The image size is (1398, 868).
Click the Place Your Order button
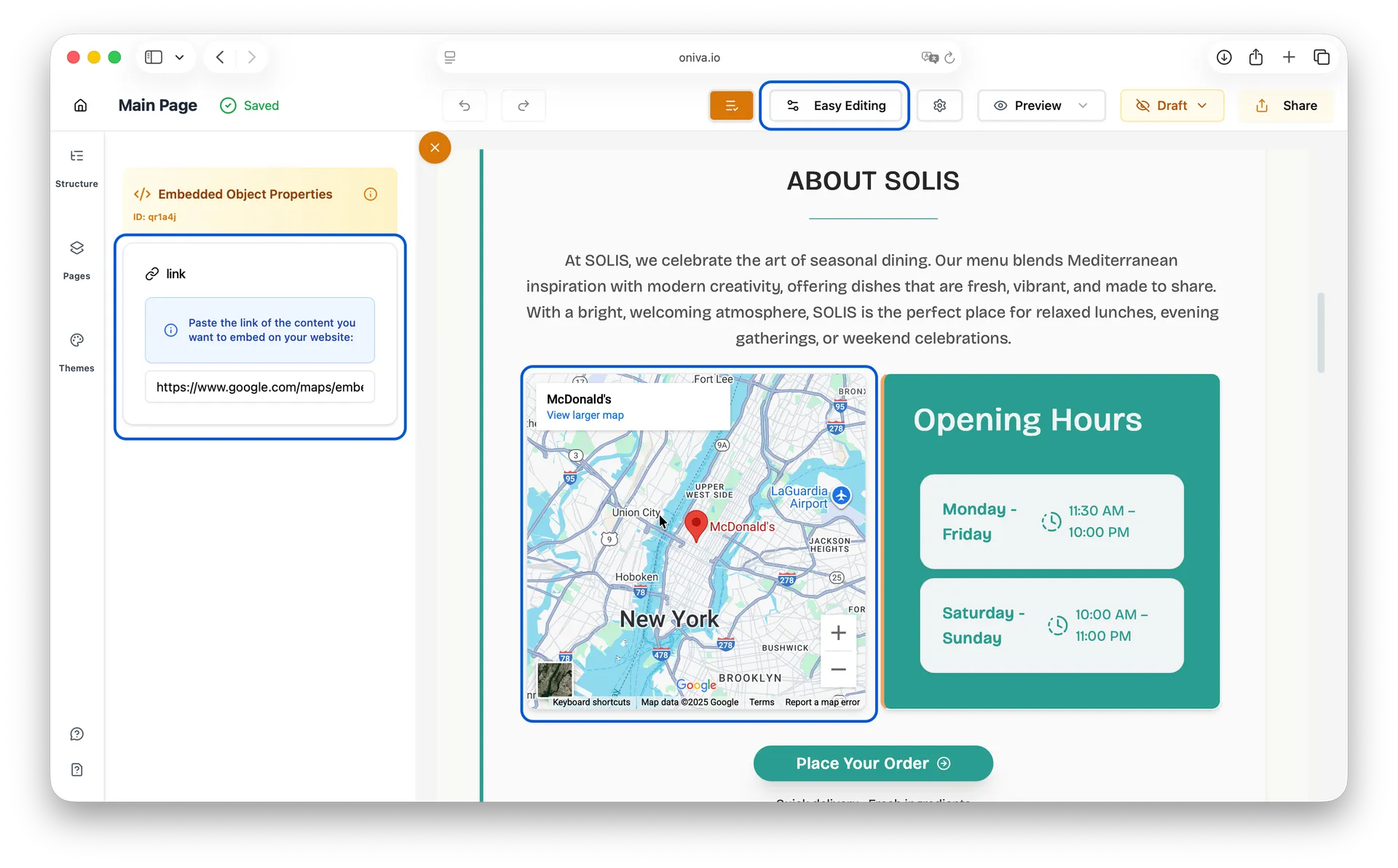tap(872, 763)
